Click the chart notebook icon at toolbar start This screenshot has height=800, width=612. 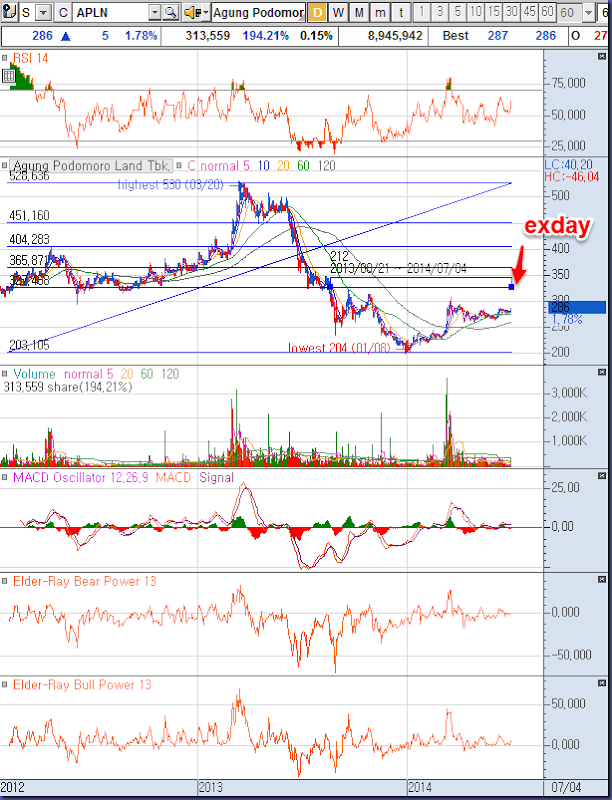[x=9, y=12]
